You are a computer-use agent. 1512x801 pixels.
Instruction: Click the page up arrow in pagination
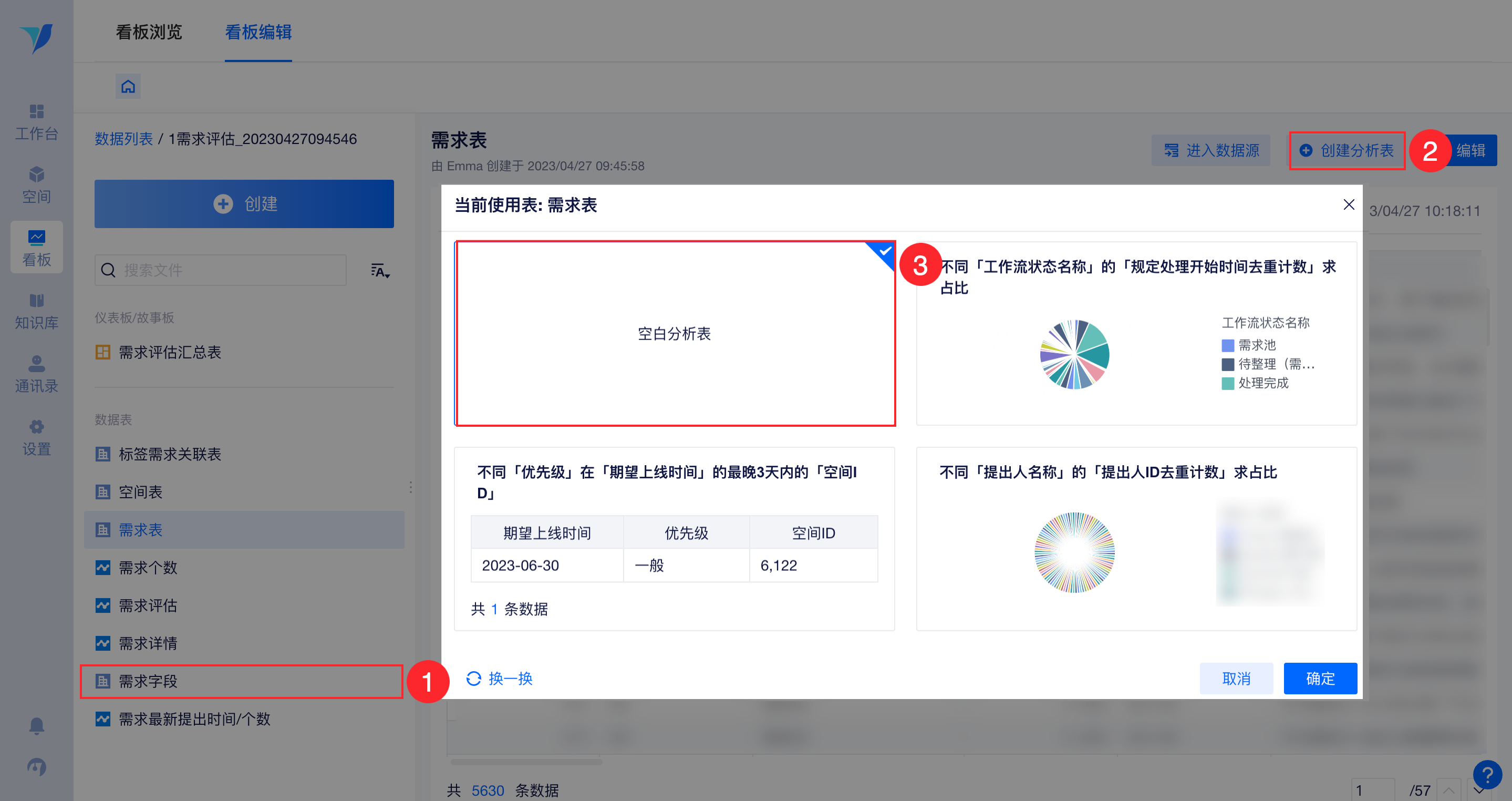click(x=1448, y=790)
